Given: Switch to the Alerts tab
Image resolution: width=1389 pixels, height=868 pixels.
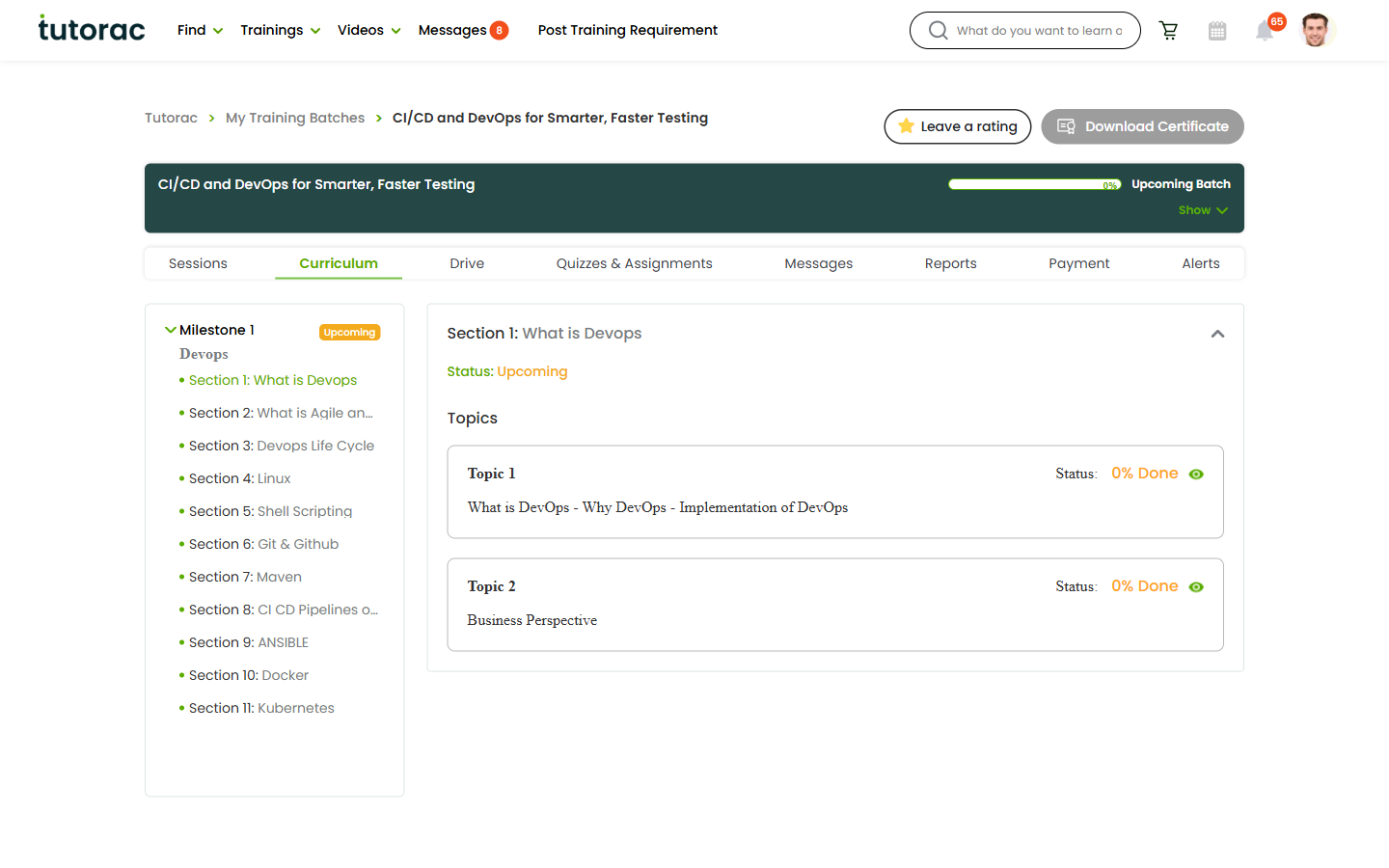Looking at the screenshot, I should 1201,263.
